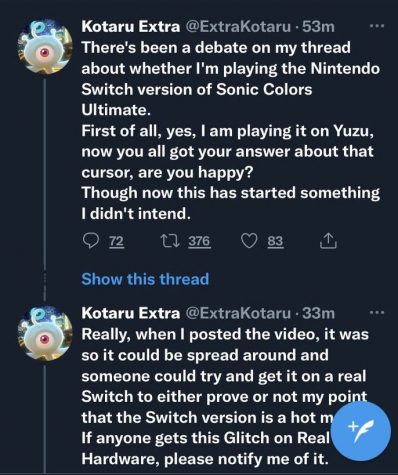Open the compose new tweet floating button
Screen dimensions: 398x475
(362, 430)
